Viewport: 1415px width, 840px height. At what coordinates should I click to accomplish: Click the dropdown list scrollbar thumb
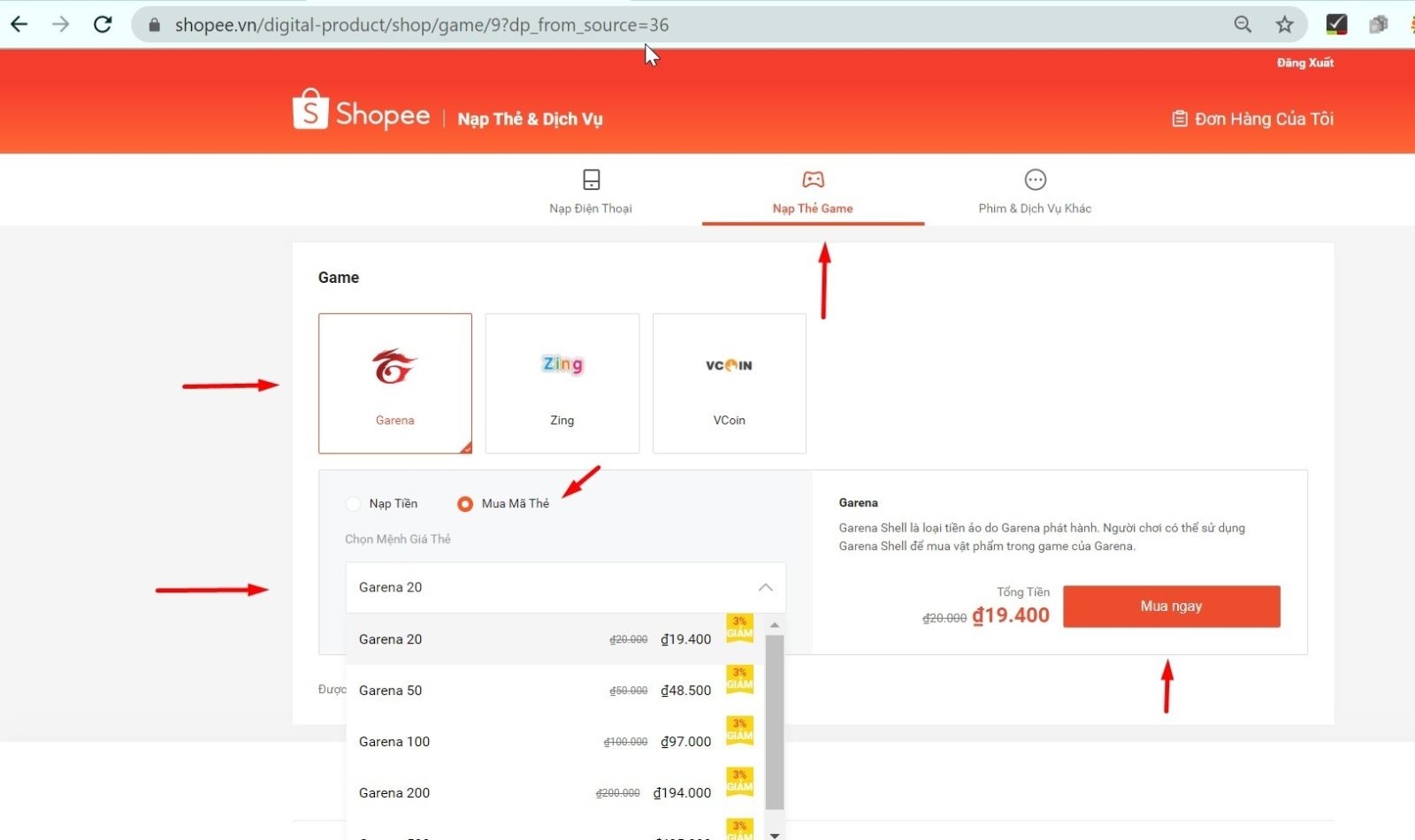tap(774, 722)
